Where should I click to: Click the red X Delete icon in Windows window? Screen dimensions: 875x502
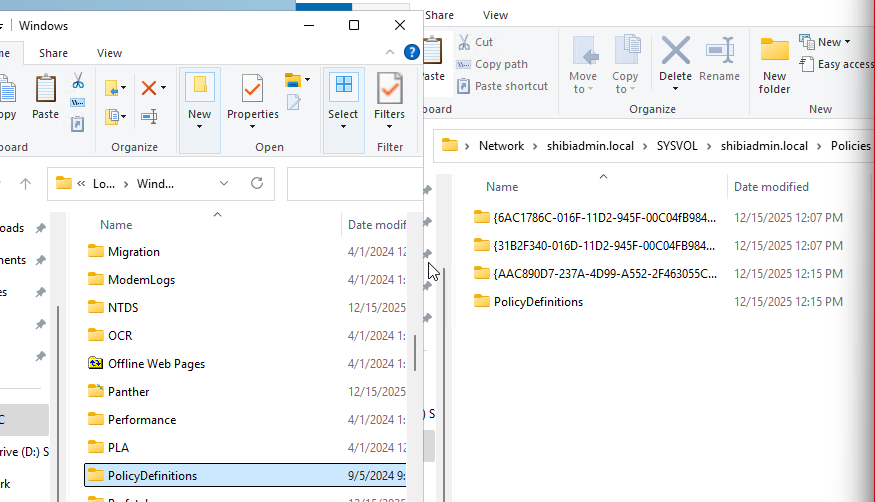point(149,88)
